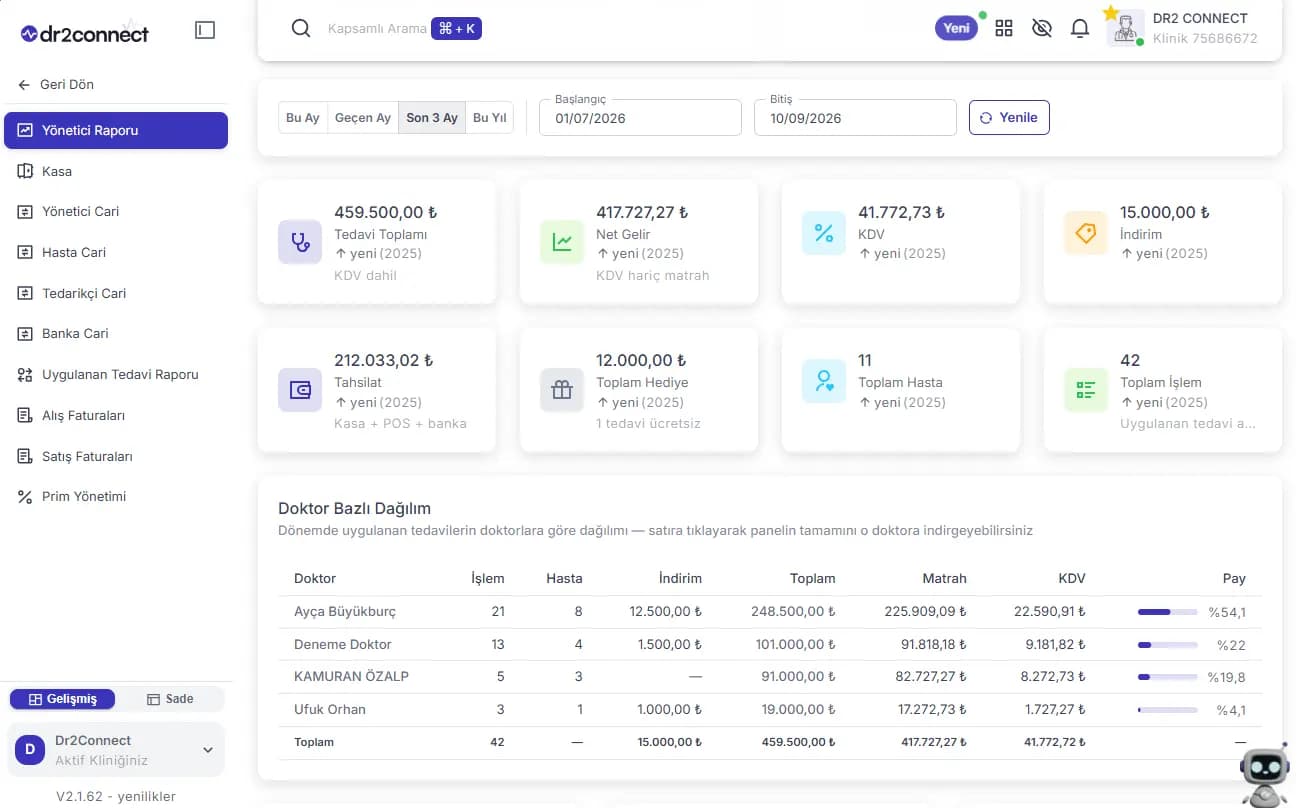1302x808 pixels.
Task: Open the V2.1.62 yenilikler link
Action: pyautogui.click(x=116, y=797)
